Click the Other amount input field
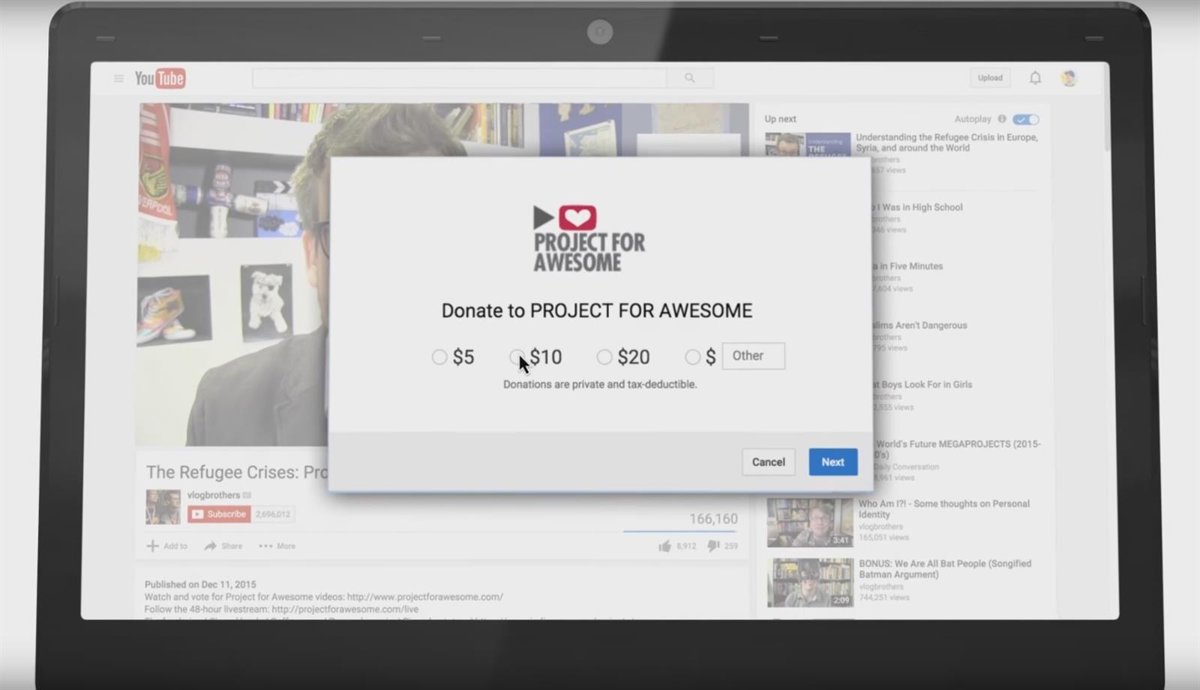 click(753, 356)
